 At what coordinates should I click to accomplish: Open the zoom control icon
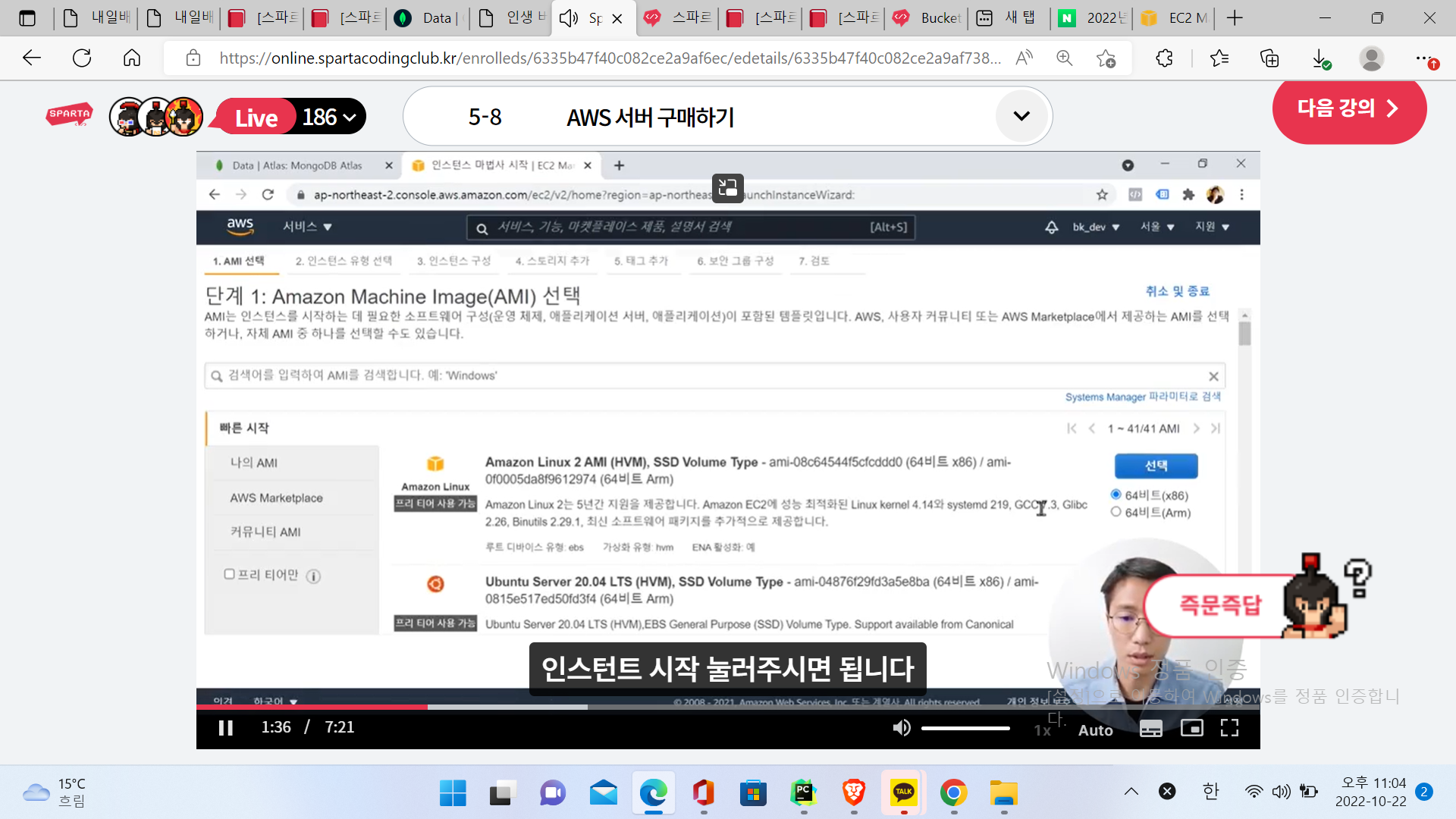click(x=1065, y=58)
